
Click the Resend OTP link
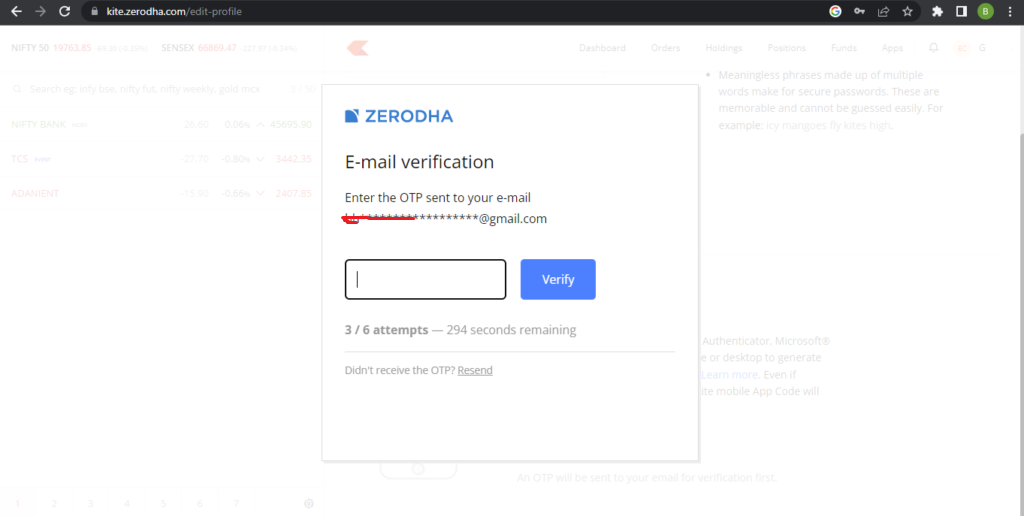click(475, 370)
